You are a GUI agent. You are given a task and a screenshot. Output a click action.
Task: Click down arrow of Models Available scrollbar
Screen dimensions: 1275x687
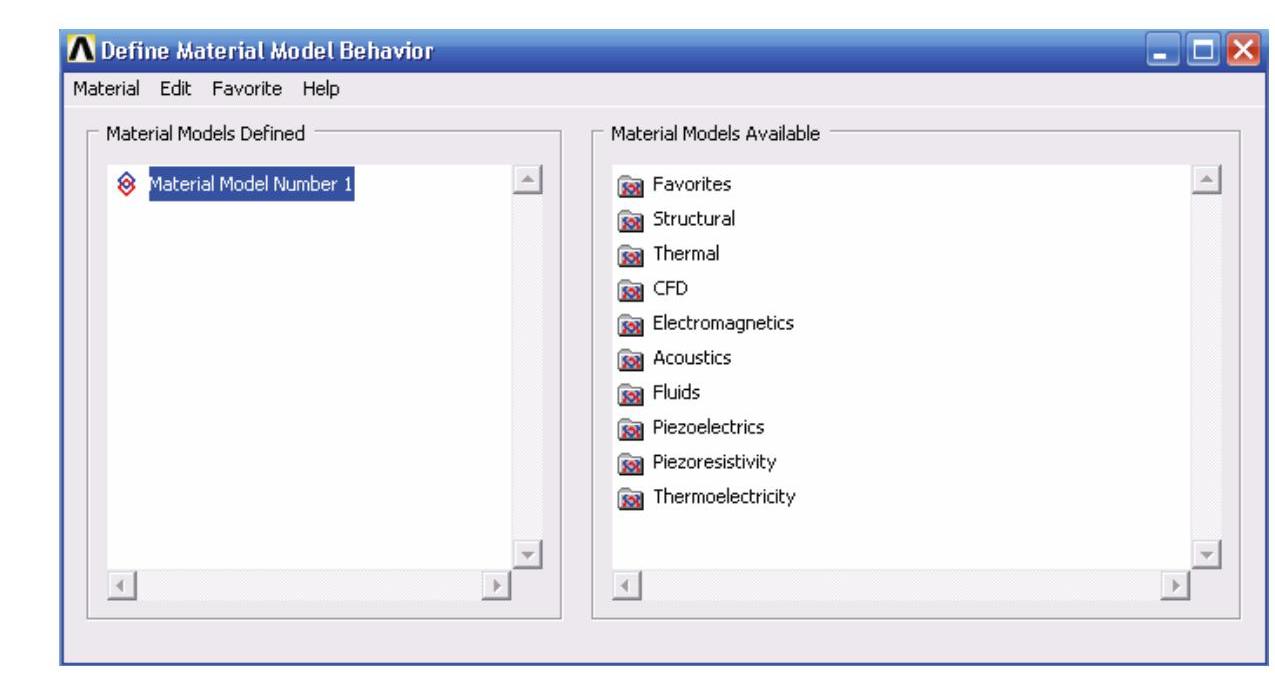[x=1206, y=554]
